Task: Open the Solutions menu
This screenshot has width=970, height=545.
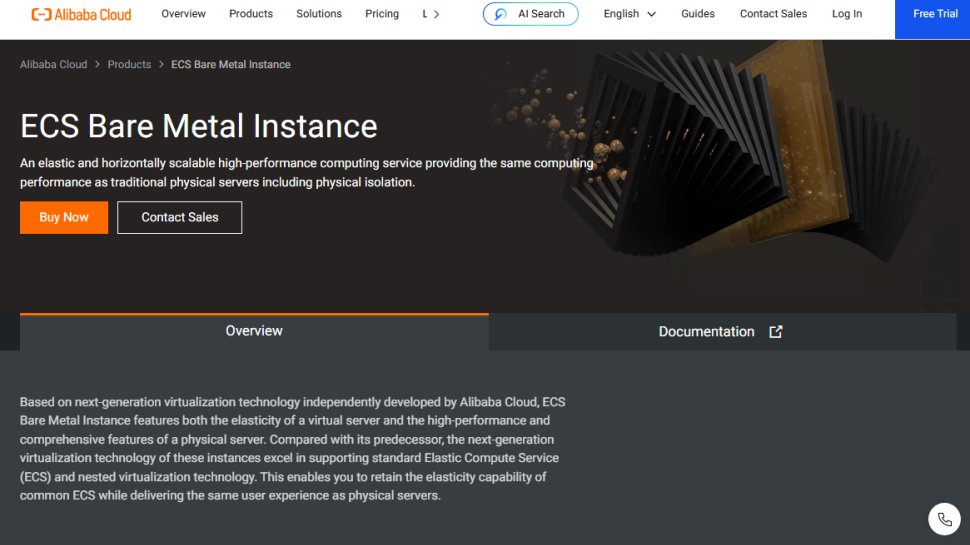Action: (x=319, y=14)
